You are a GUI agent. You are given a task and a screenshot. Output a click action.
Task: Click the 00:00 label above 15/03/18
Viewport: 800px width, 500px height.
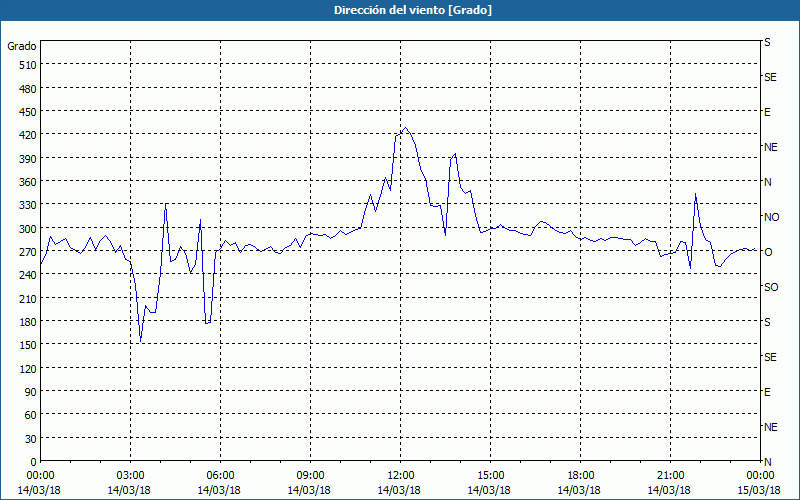coord(760,476)
